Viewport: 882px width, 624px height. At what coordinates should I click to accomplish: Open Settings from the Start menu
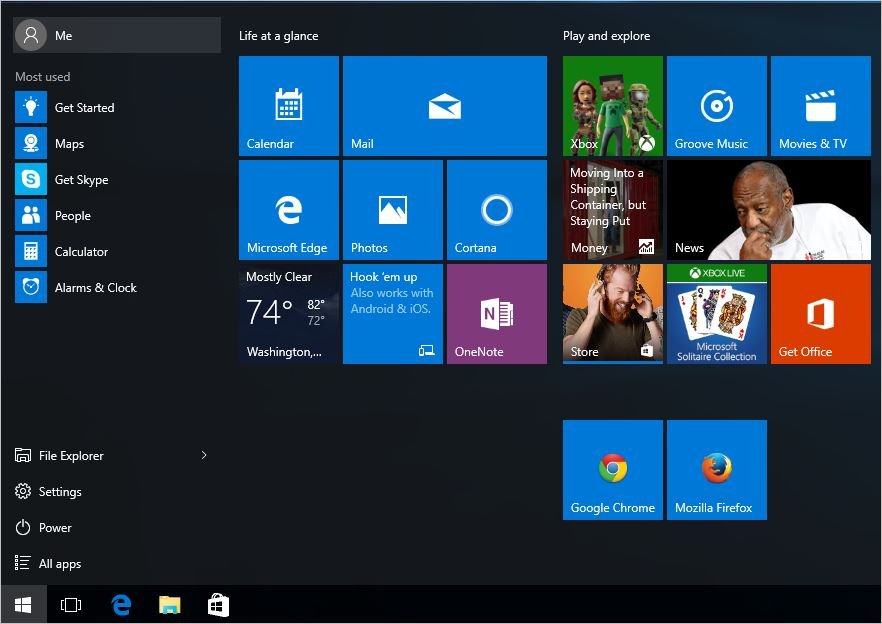(x=60, y=492)
